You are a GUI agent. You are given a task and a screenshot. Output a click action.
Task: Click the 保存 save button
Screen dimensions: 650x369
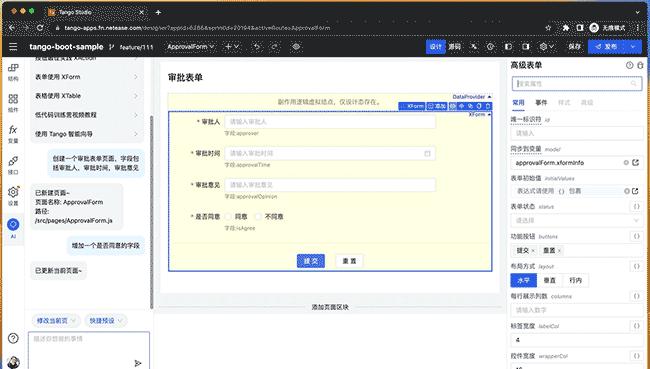click(x=575, y=47)
